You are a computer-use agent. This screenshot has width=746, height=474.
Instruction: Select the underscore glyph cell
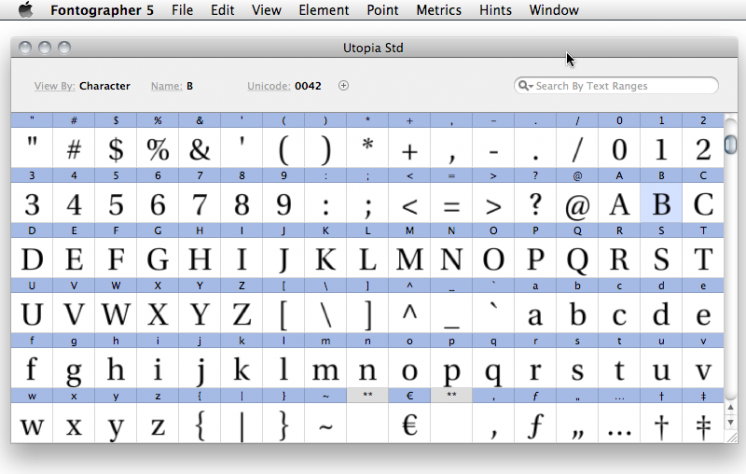pyautogui.click(x=452, y=313)
